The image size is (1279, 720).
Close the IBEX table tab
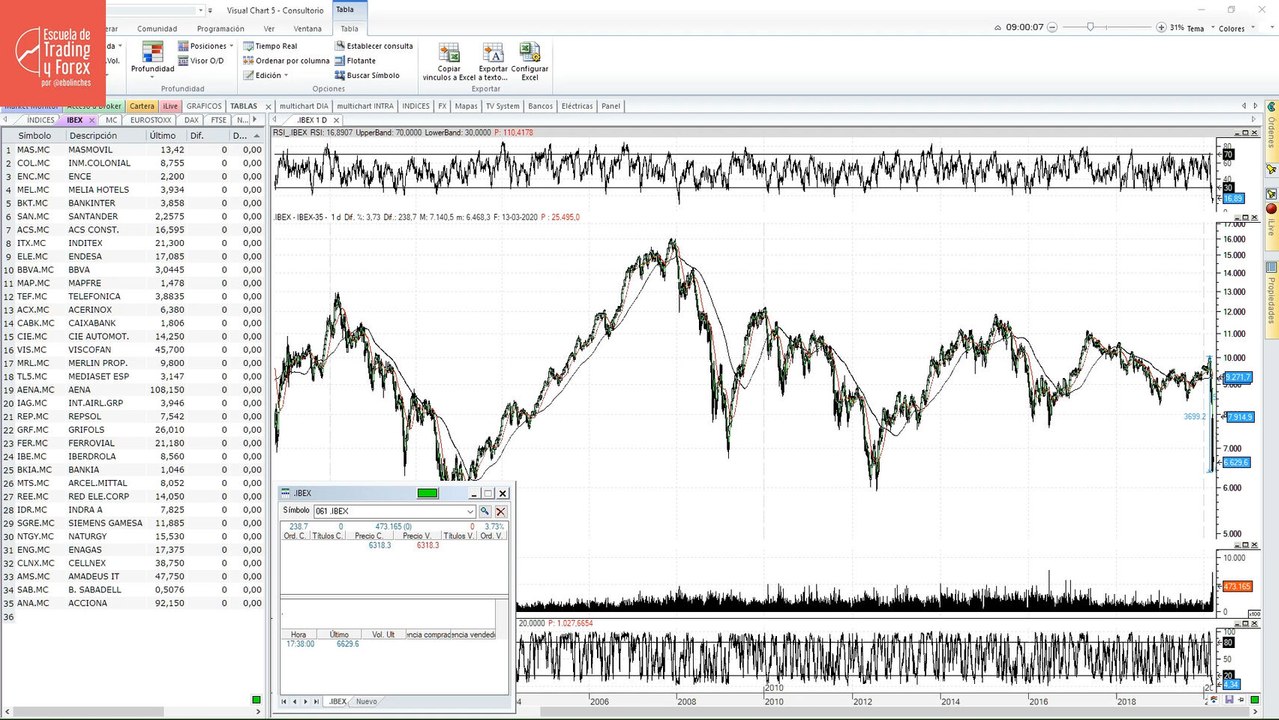pos(92,120)
